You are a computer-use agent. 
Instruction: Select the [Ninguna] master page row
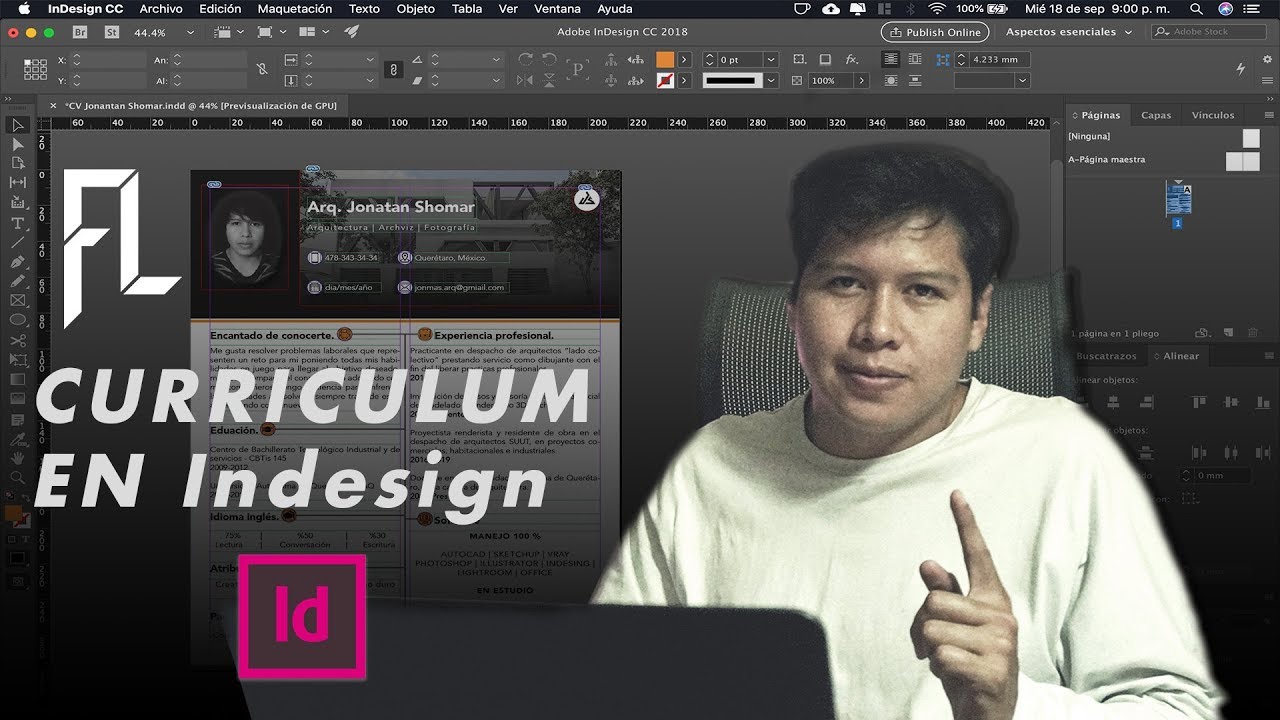[x=1164, y=137]
